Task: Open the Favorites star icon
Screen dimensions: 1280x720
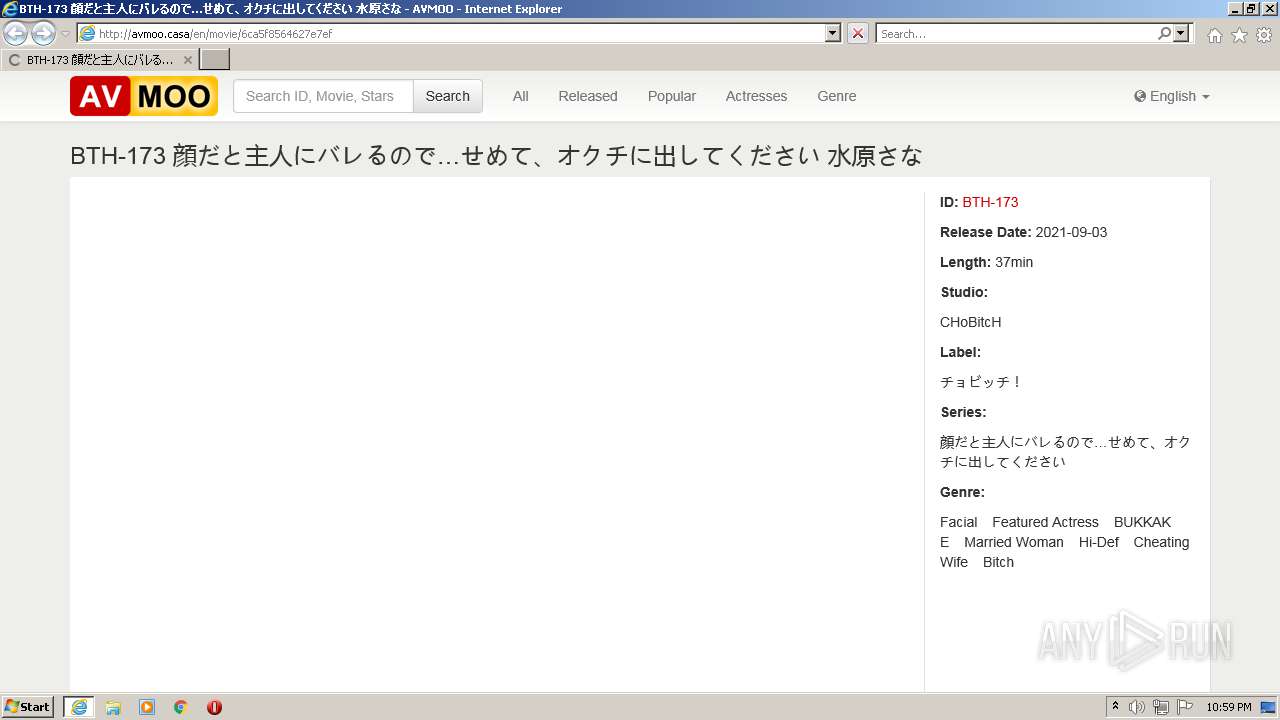Action: [x=1239, y=35]
